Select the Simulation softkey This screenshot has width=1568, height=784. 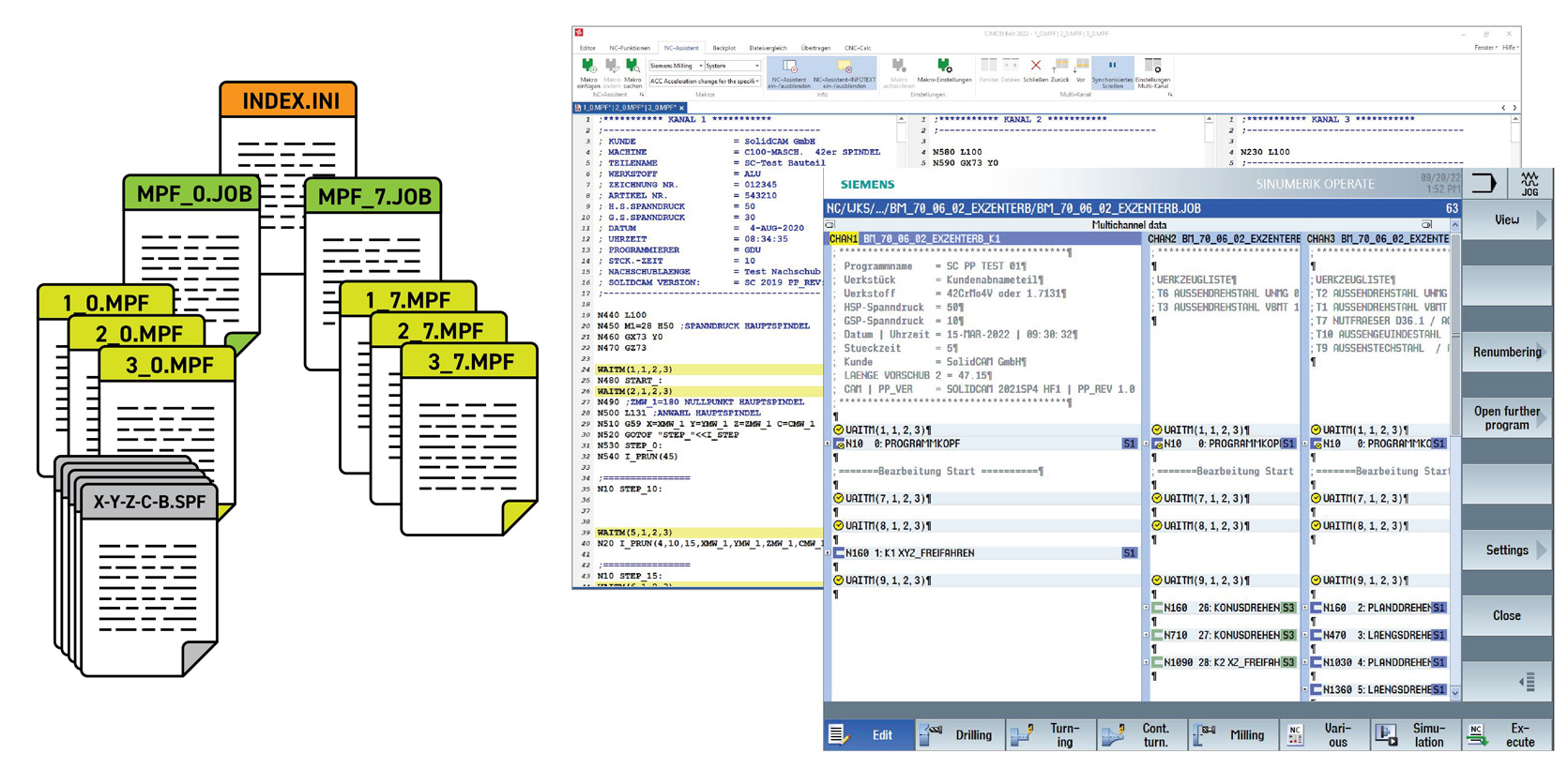1415,735
